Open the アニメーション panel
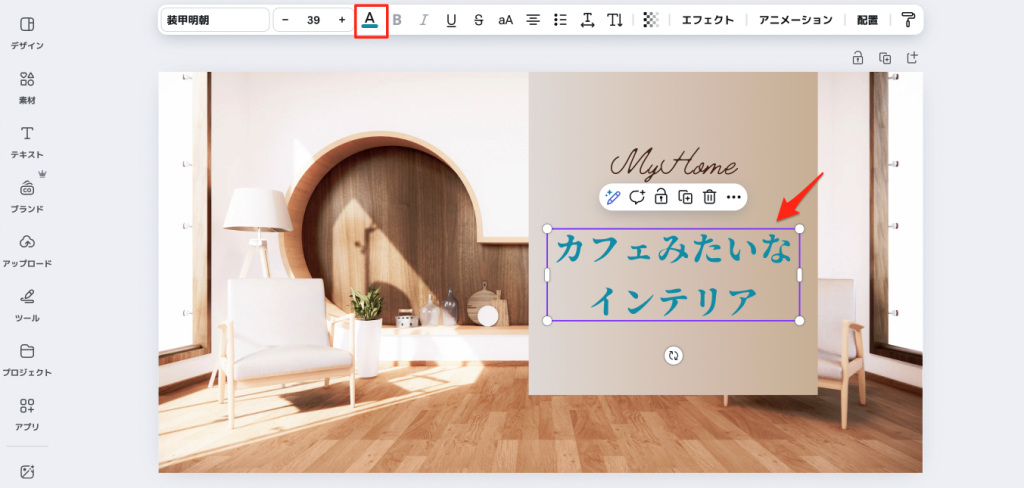The width and height of the screenshot is (1024, 488). coord(795,20)
